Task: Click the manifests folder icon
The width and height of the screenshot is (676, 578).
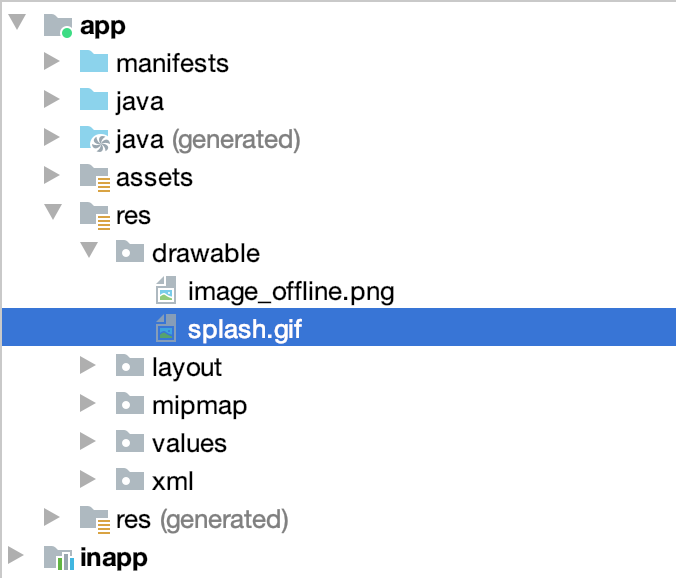Action: 94,61
